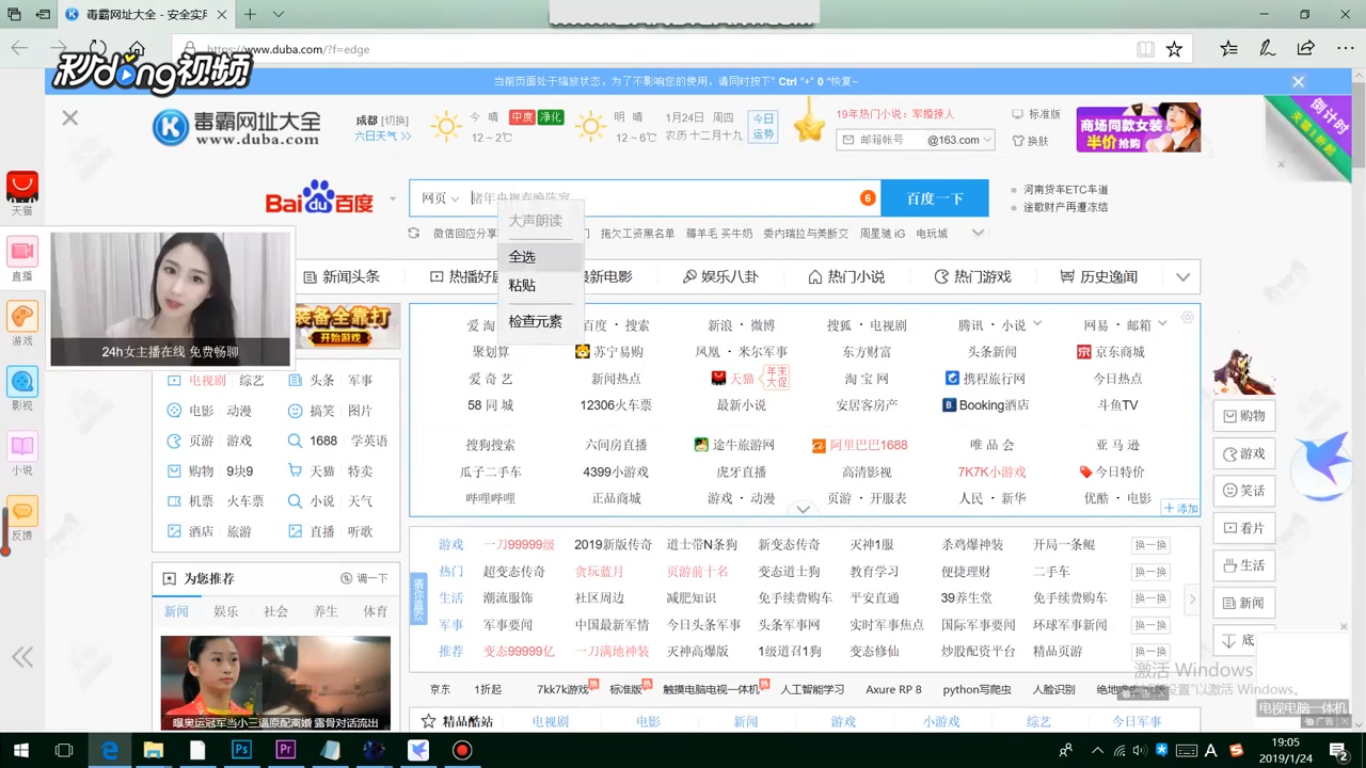Choose 检查元素 in the context menu

[x=541, y=322]
